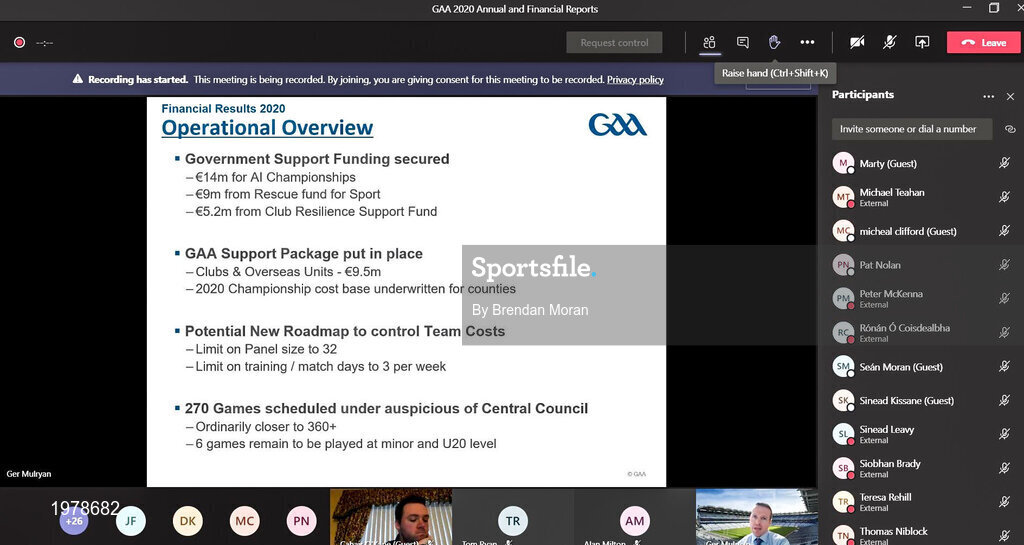Click the Raise hand icon

click(775, 42)
